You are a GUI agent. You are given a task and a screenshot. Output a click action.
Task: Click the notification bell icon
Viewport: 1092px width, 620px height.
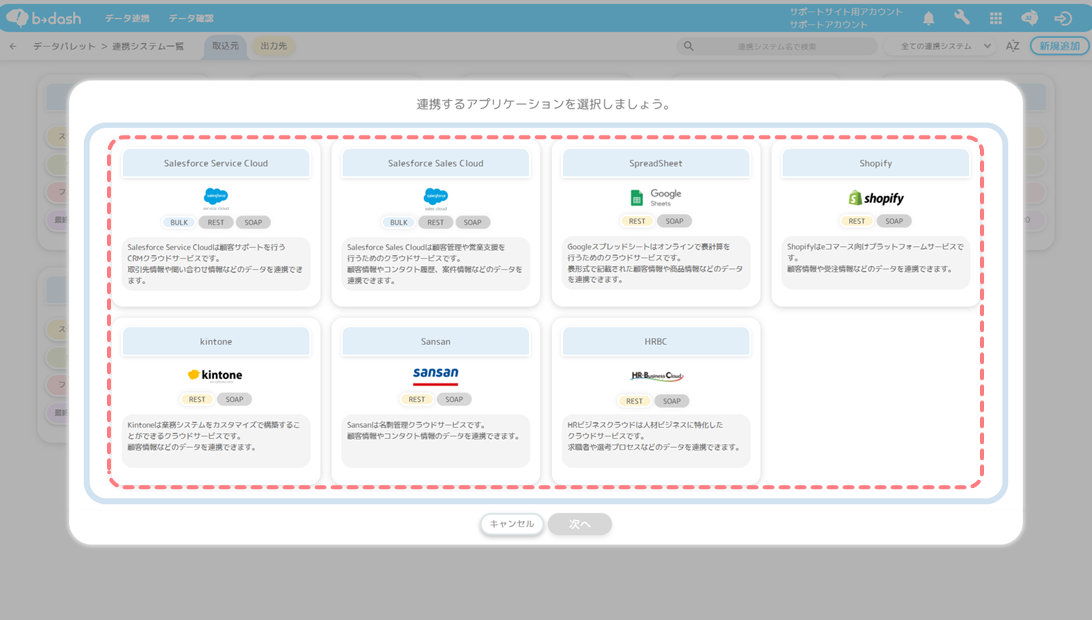pyautogui.click(x=928, y=18)
